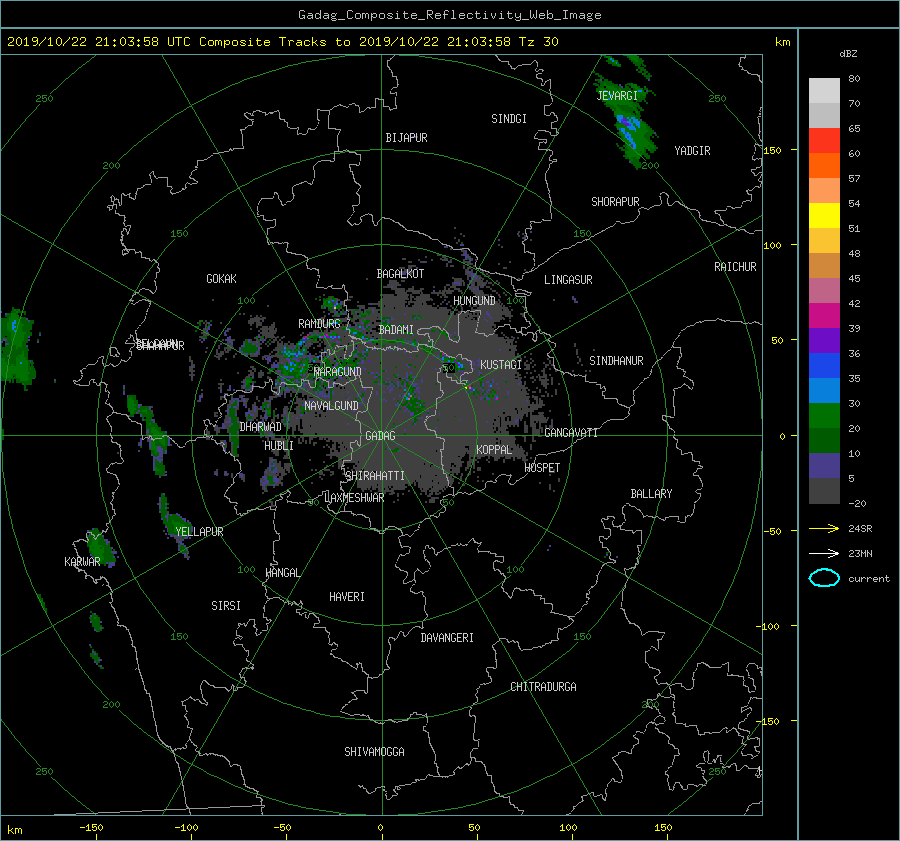Select the blue 36 dBZ legend swatch

pyautogui.click(x=824, y=366)
